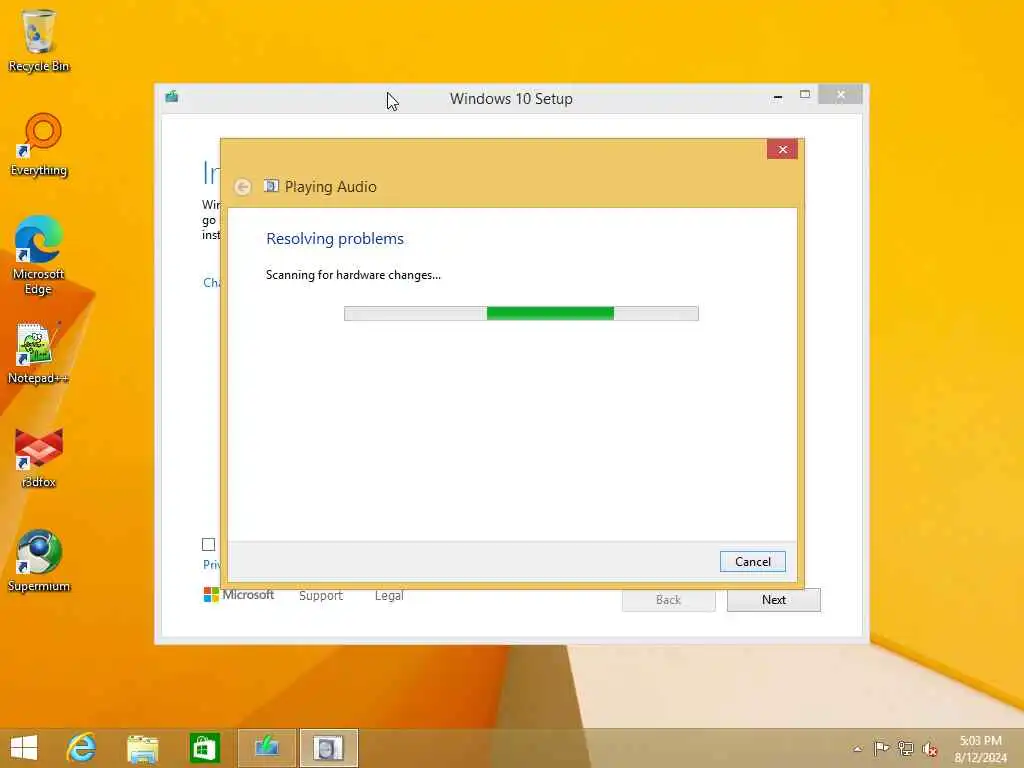This screenshot has height=768, width=1024.
Task: Click the Windows 10 Setup title text
Action: click(511, 99)
